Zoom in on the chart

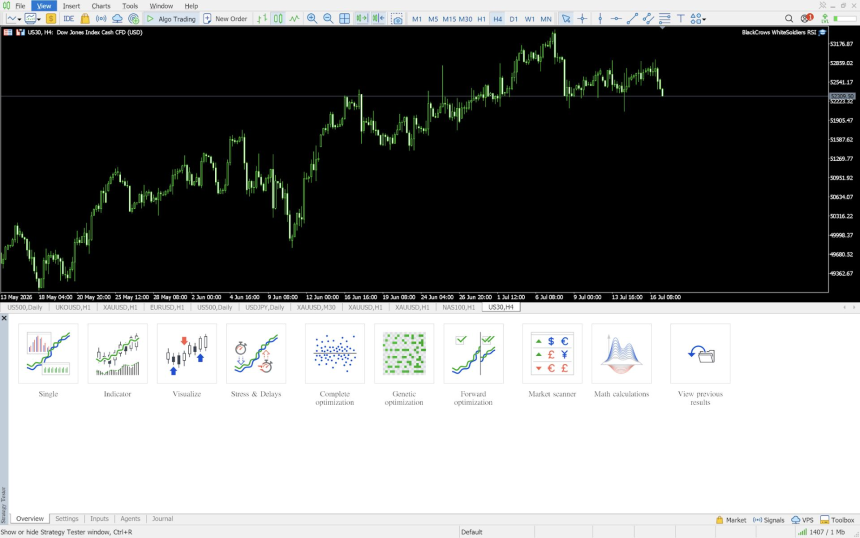click(312, 19)
